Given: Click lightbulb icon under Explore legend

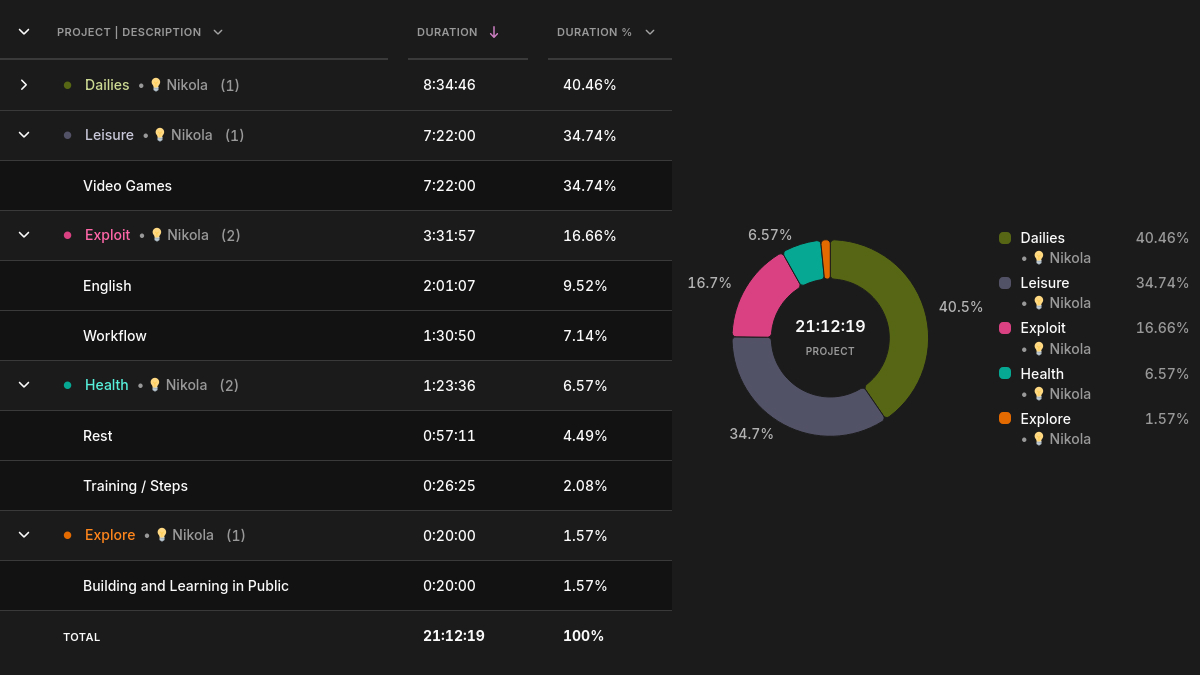Looking at the screenshot, I should click(x=1038, y=439).
